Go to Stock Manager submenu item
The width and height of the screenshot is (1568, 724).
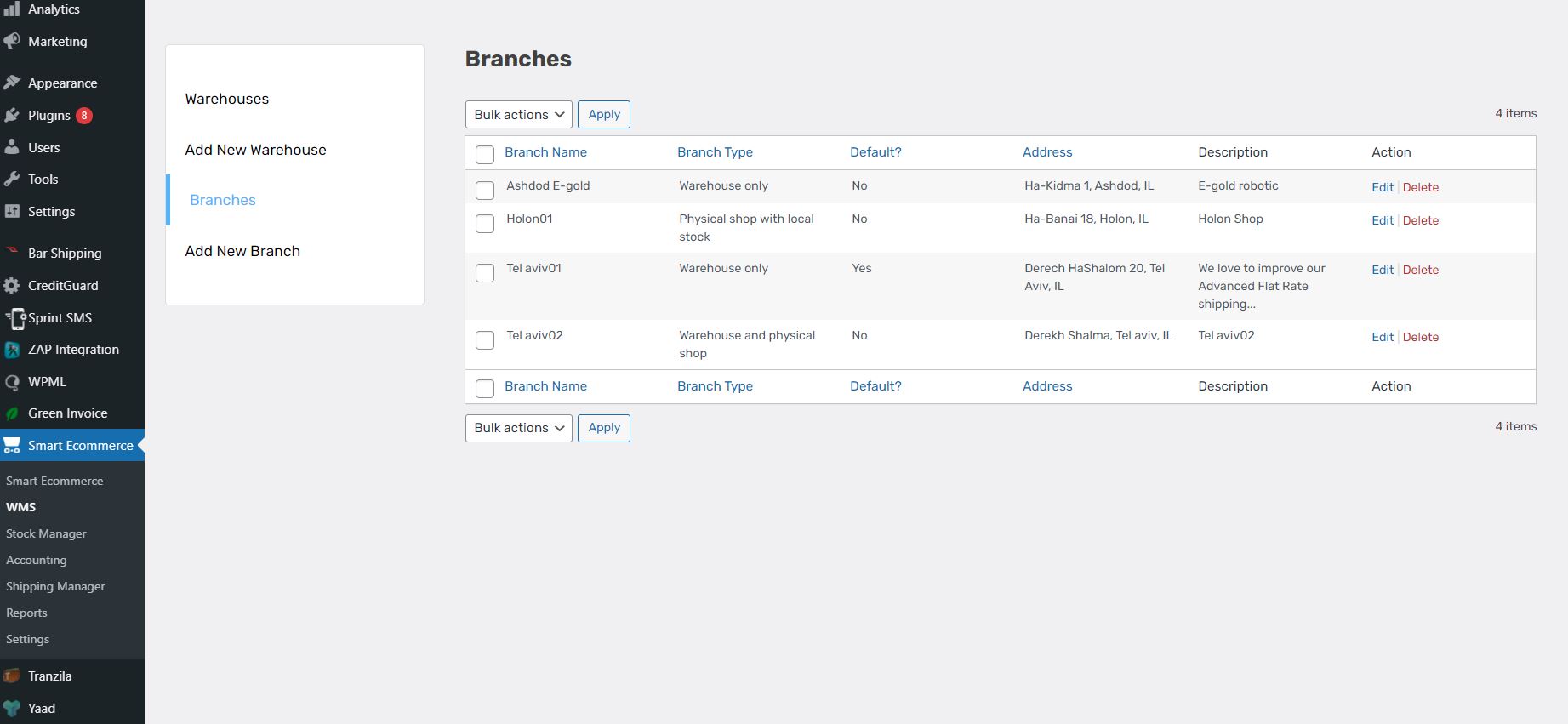pos(46,533)
